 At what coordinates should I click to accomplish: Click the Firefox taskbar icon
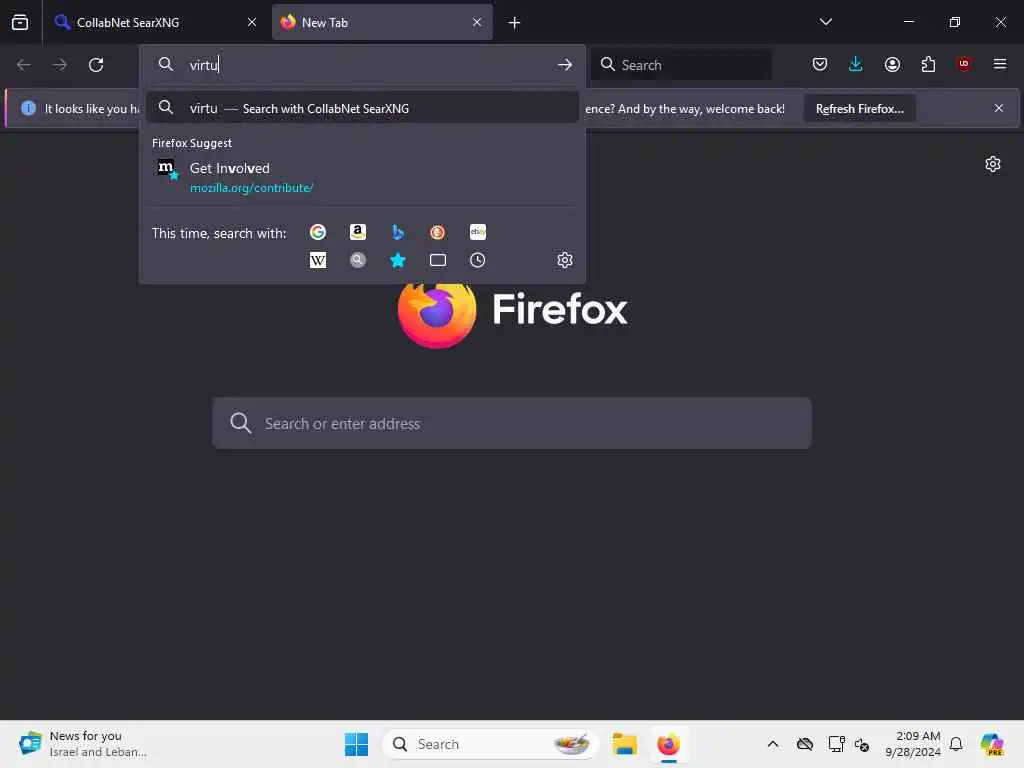coord(668,744)
